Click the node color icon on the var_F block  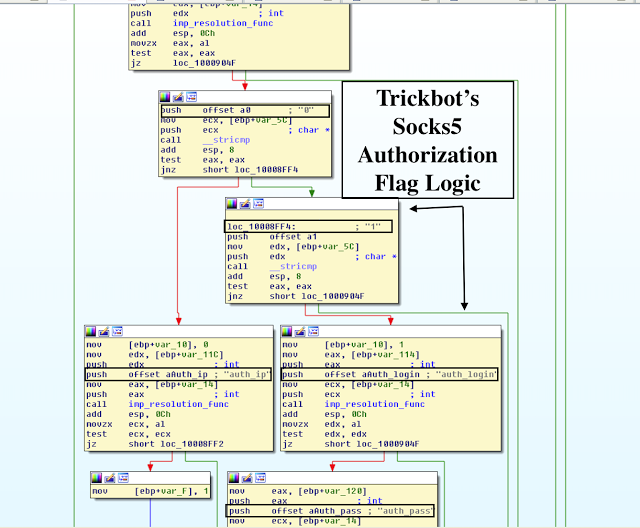point(97,477)
